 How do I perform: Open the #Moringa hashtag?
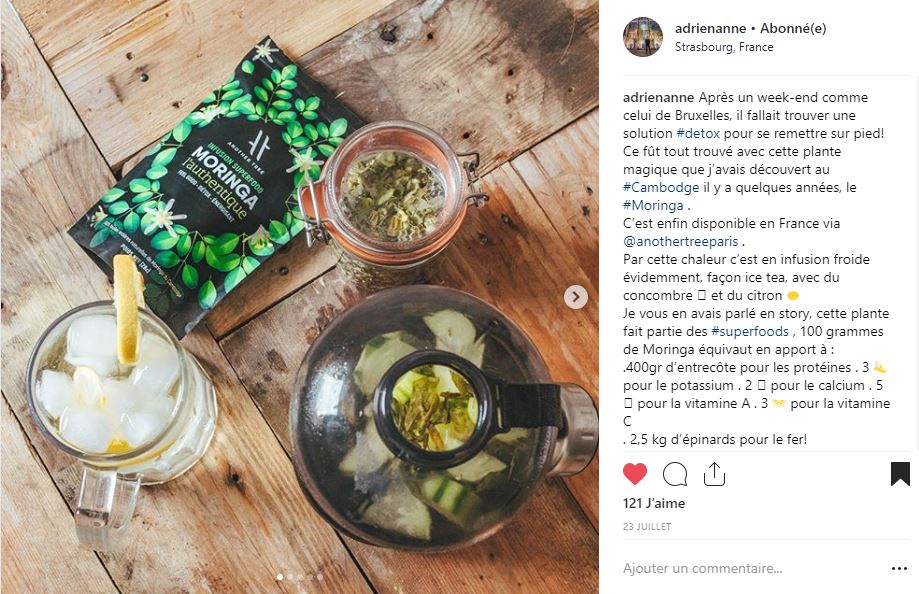click(653, 205)
